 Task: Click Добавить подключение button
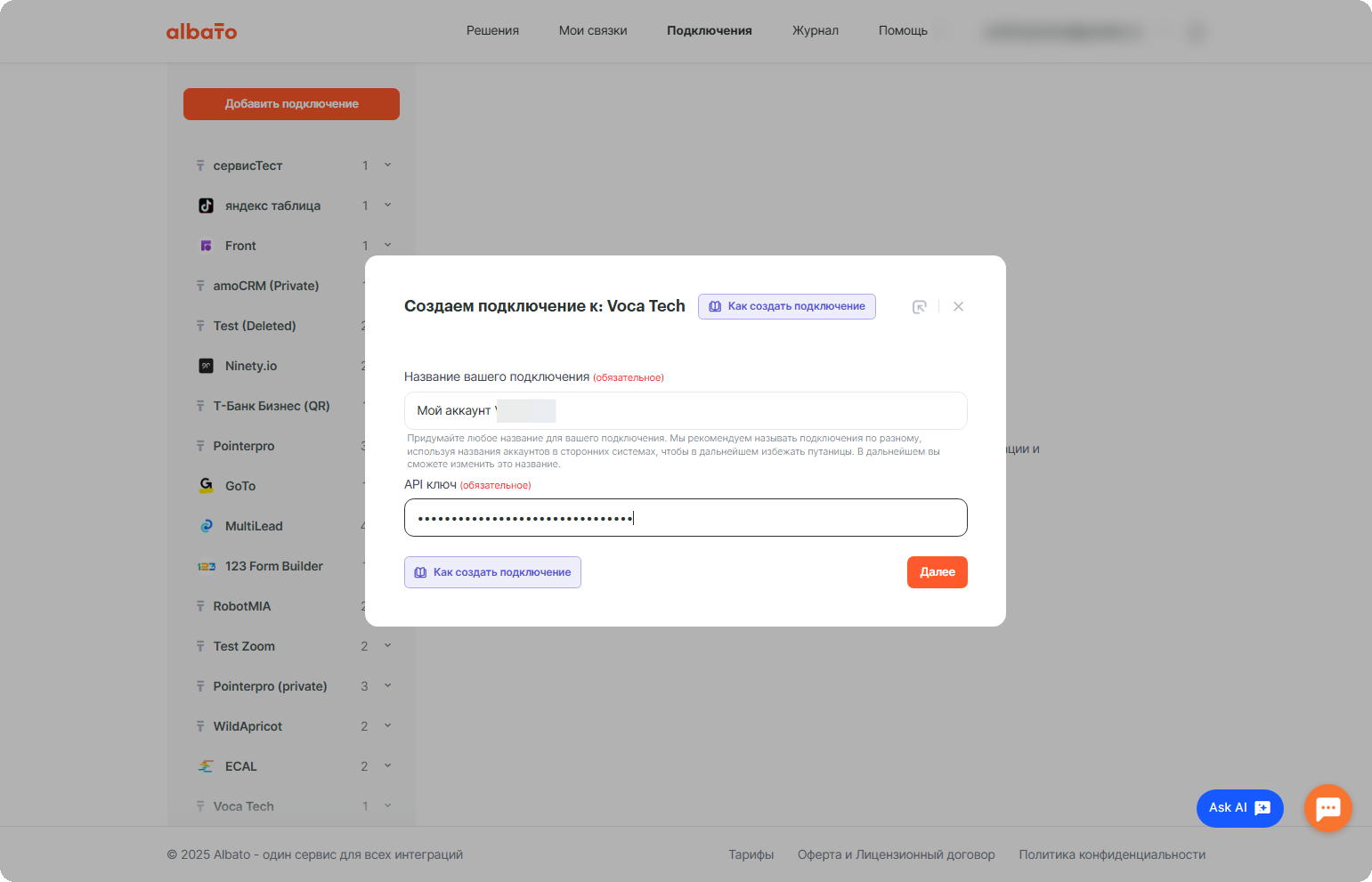291,103
